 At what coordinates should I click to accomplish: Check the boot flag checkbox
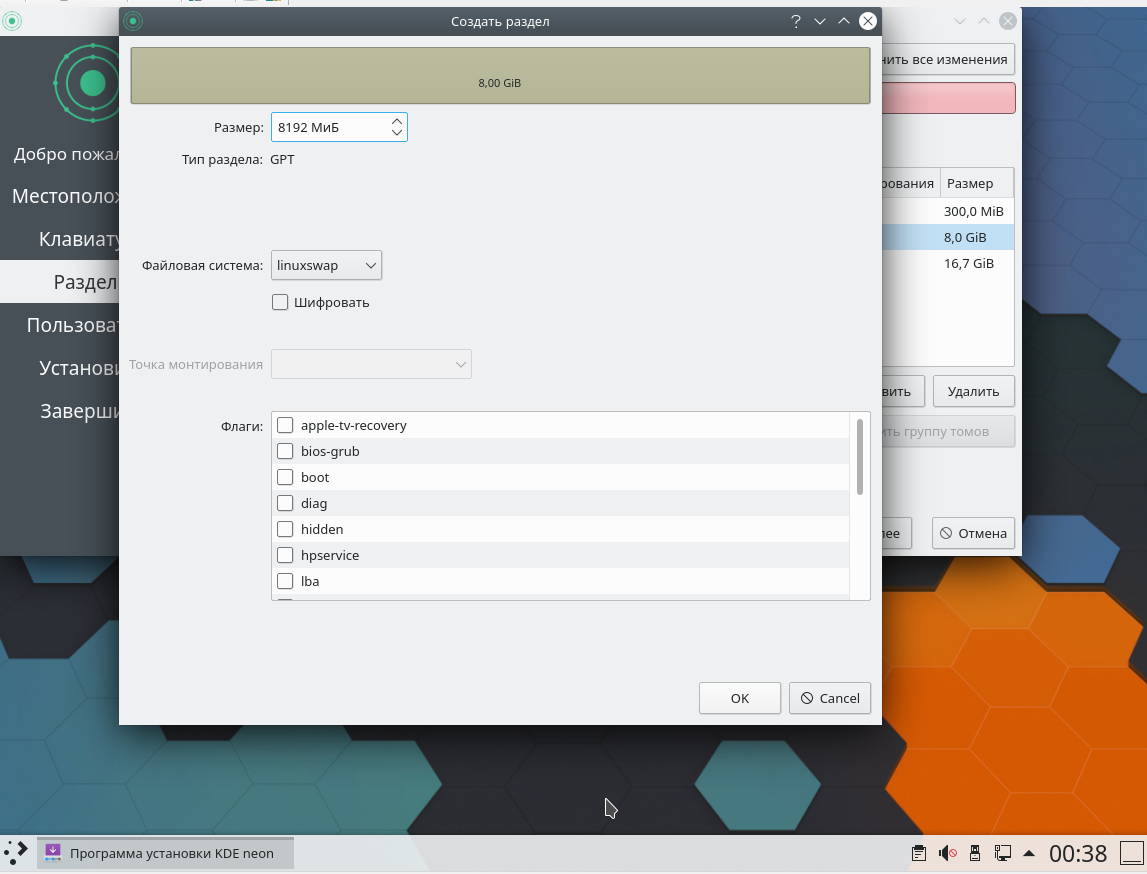[x=285, y=477]
